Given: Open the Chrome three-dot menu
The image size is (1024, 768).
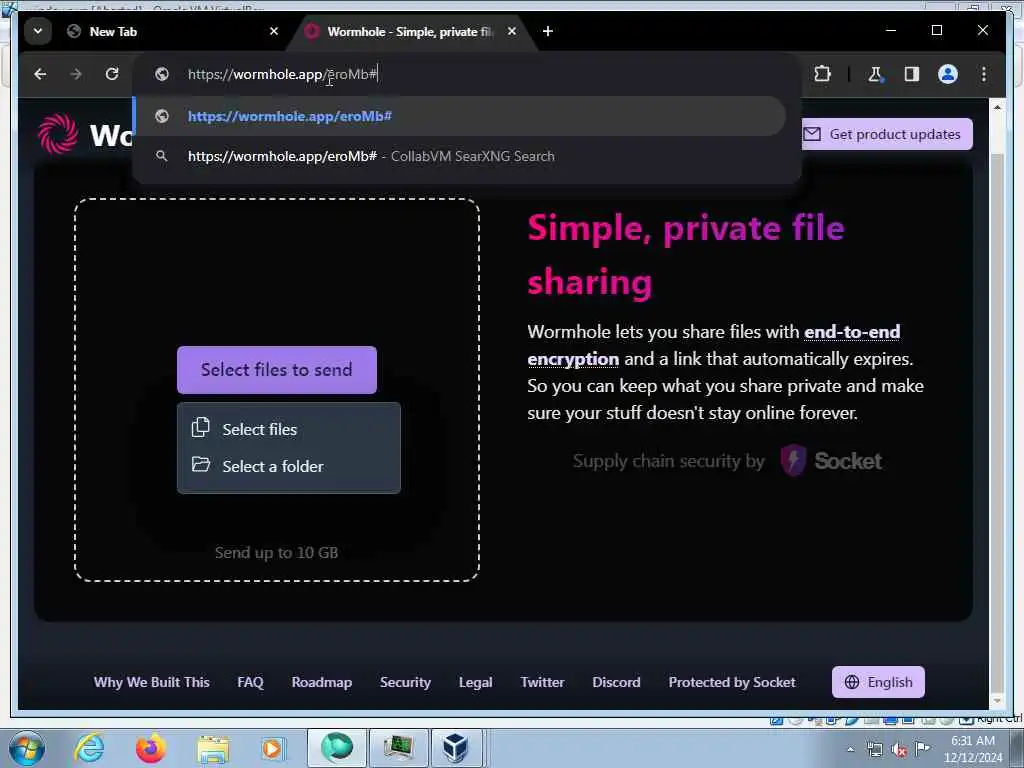Looking at the screenshot, I should coord(984,74).
